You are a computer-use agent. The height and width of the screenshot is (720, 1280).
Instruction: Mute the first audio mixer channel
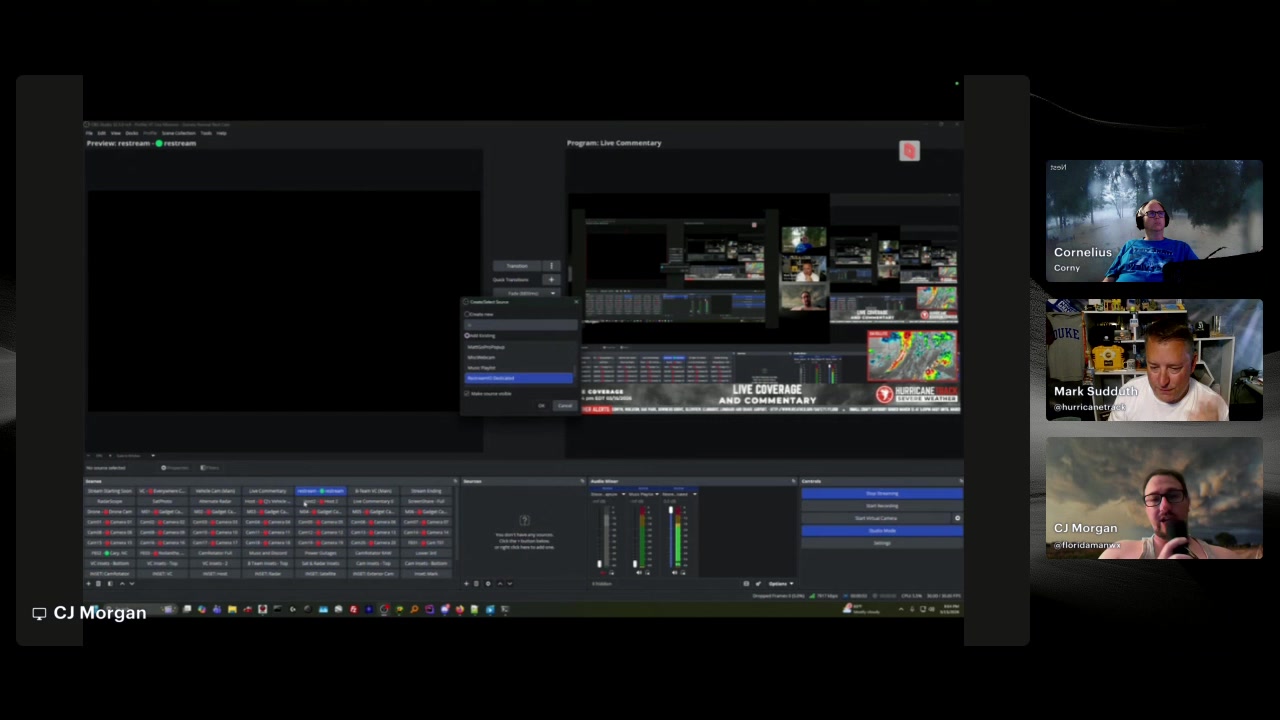click(603, 573)
